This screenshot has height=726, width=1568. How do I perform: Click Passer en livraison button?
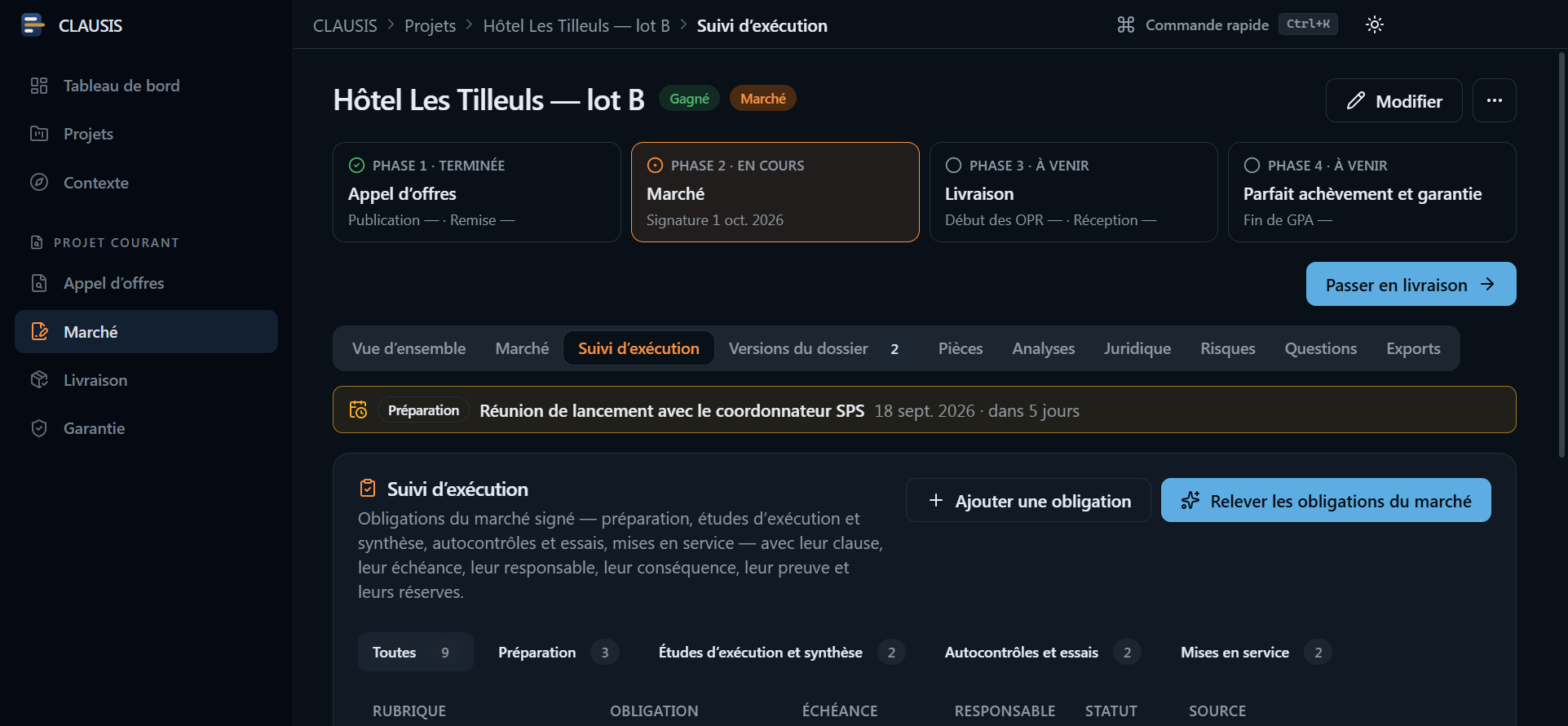pyautogui.click(x=1411, y=284)
